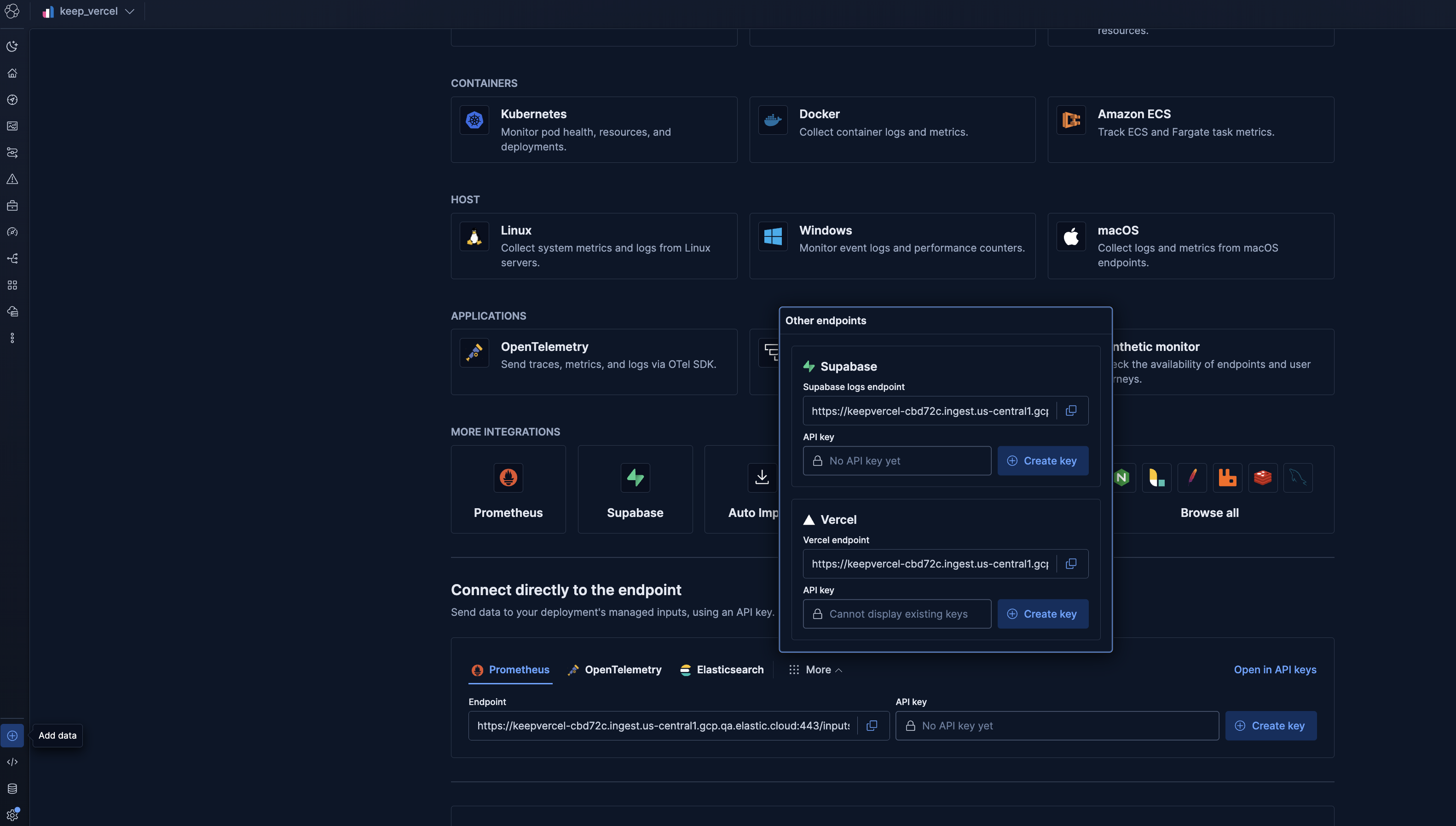Select the Windows host card

(892, 246)
